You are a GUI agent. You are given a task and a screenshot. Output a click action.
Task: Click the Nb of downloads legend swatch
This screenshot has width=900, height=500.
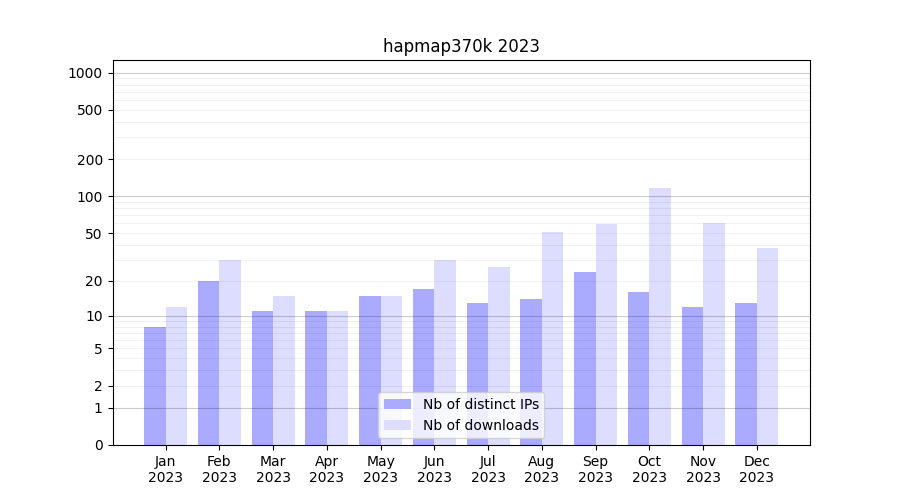[x=397, y=425]
